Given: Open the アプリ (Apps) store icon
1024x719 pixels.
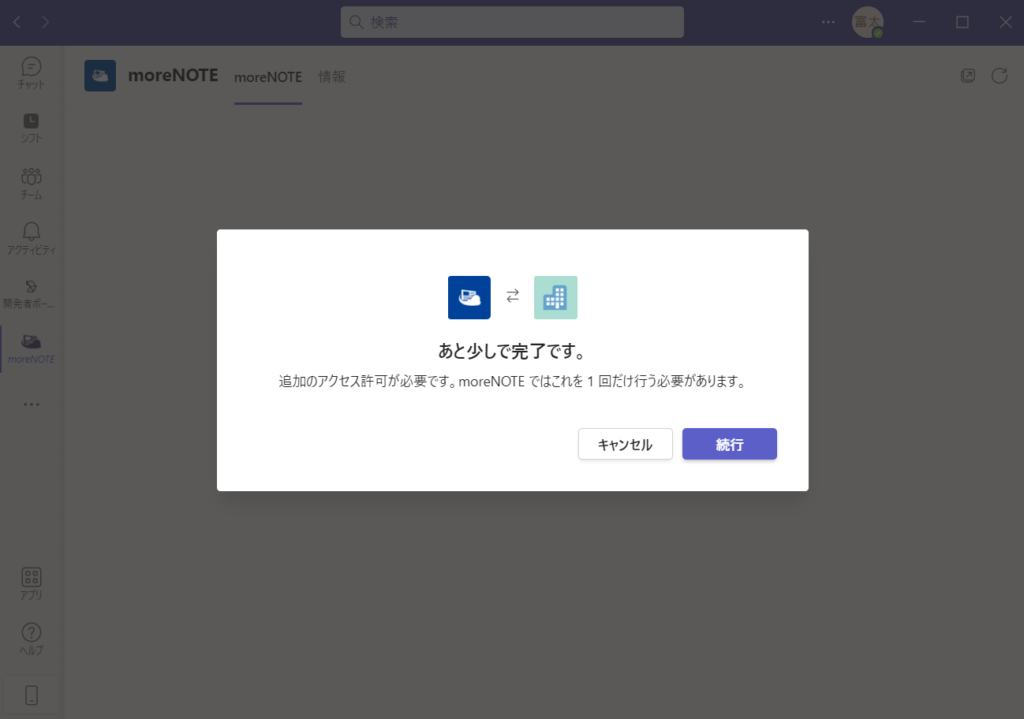Looking at the screenshot, I should [31, 583].
